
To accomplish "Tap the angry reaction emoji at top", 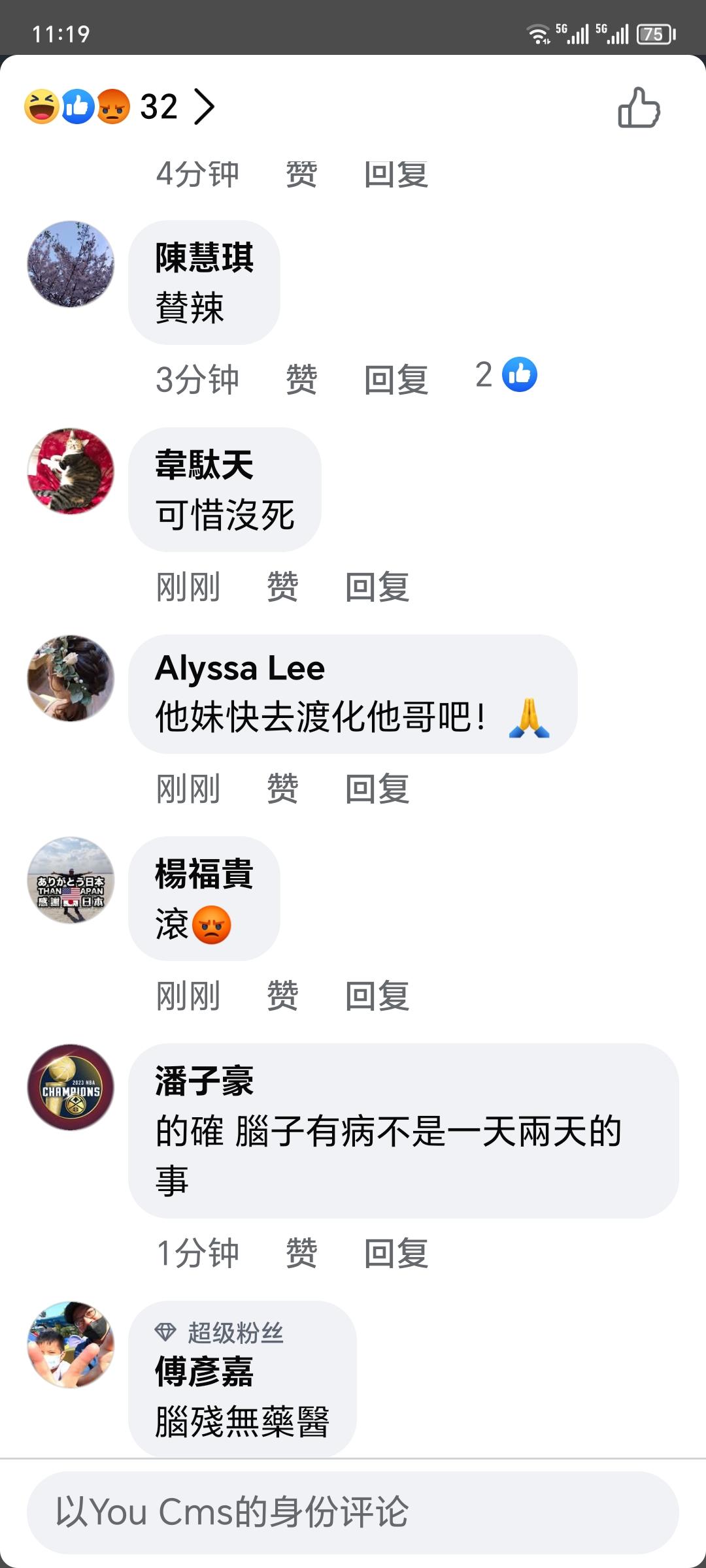I will (114, 106).
